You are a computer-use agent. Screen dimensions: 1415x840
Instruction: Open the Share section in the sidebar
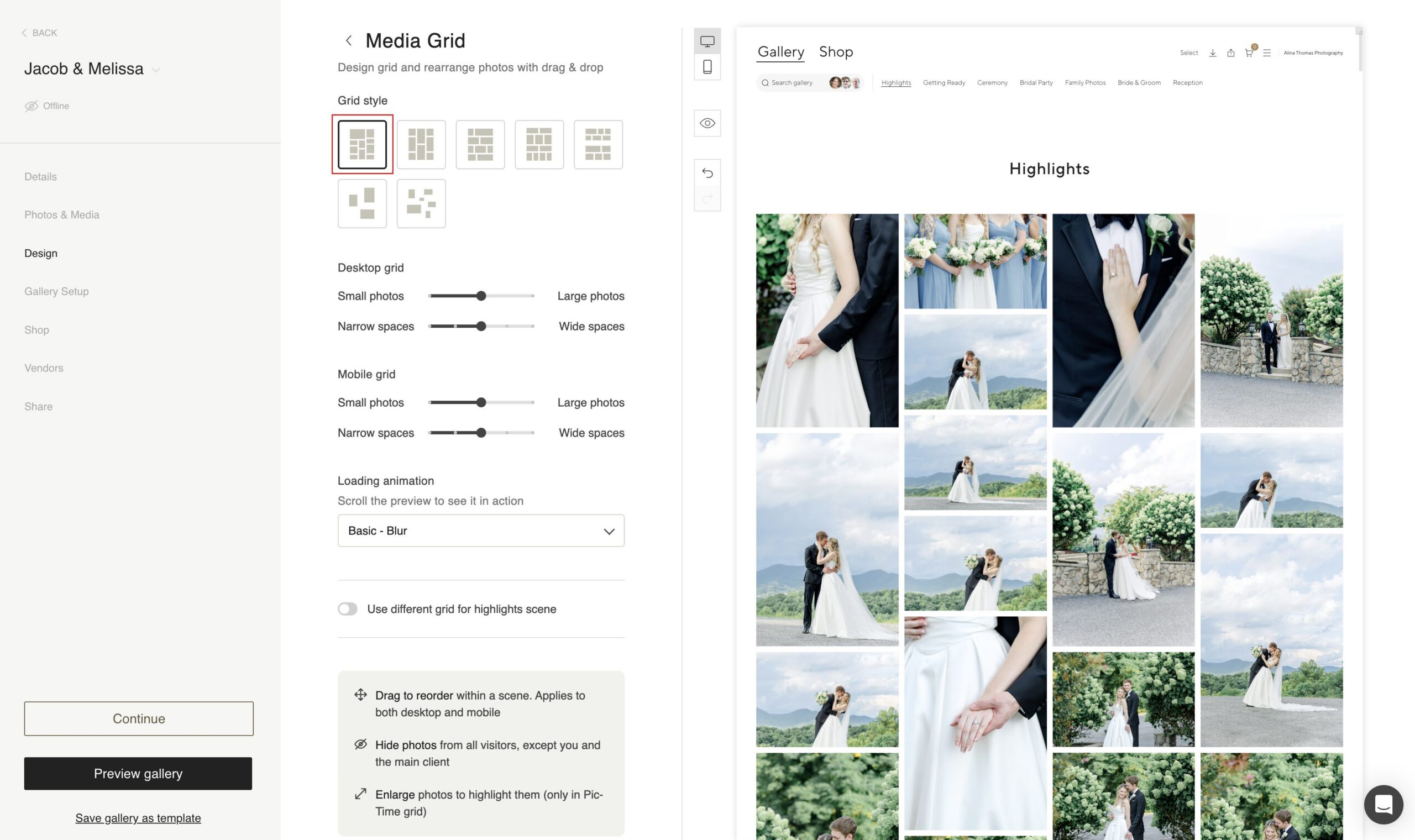pyautogui.click(x=39, y=406)
